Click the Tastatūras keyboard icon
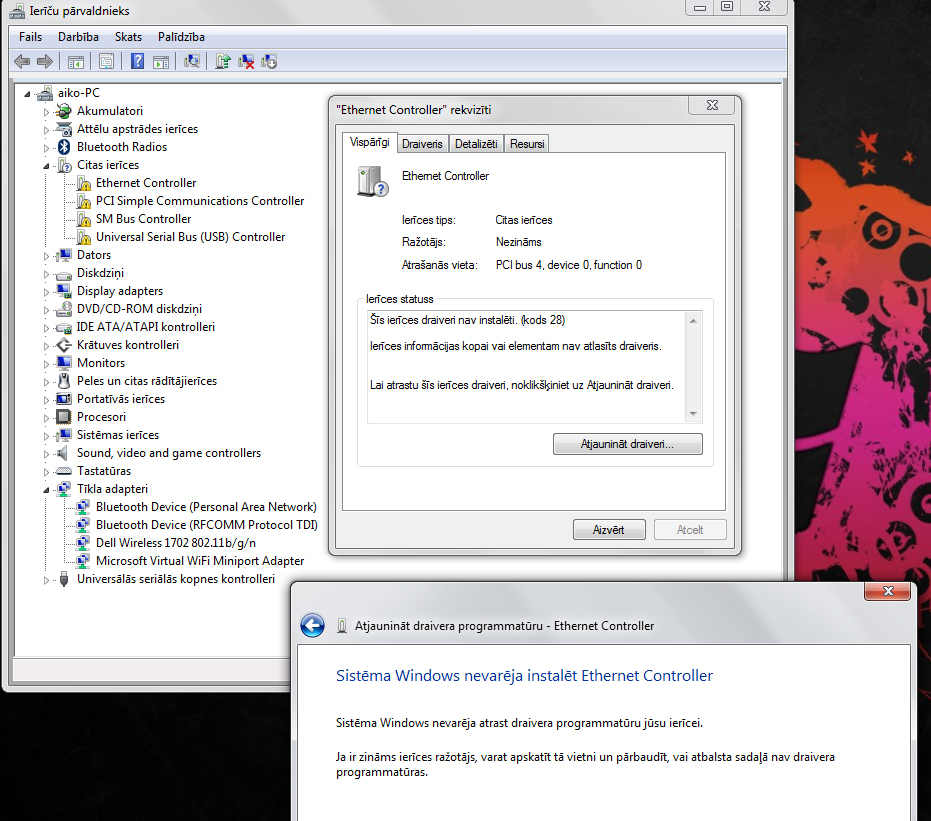The height and width of the screenshot is (821, 931). 64,471
